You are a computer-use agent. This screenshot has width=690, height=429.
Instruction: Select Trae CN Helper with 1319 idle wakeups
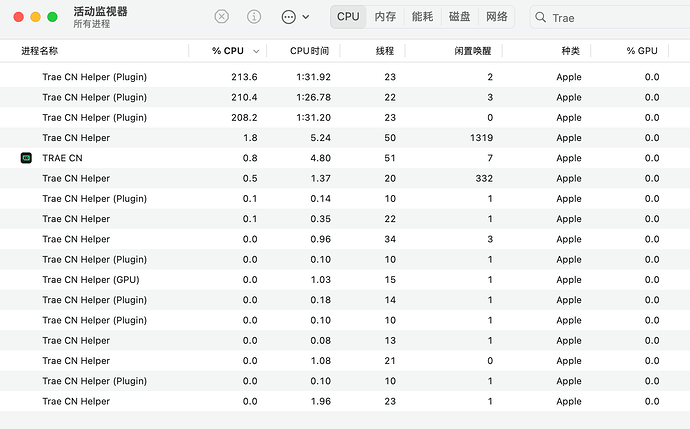(x=345, y=138)
